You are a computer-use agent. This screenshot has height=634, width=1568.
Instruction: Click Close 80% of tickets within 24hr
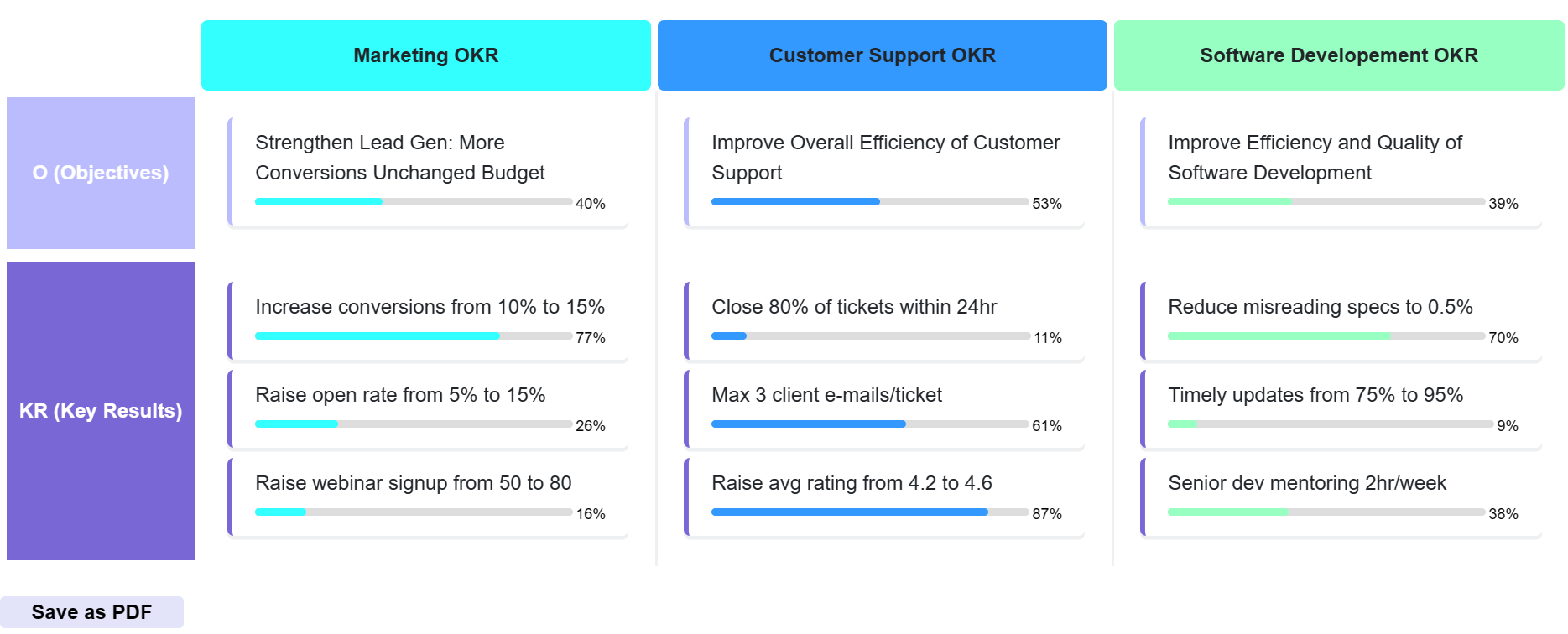point(854,307)
